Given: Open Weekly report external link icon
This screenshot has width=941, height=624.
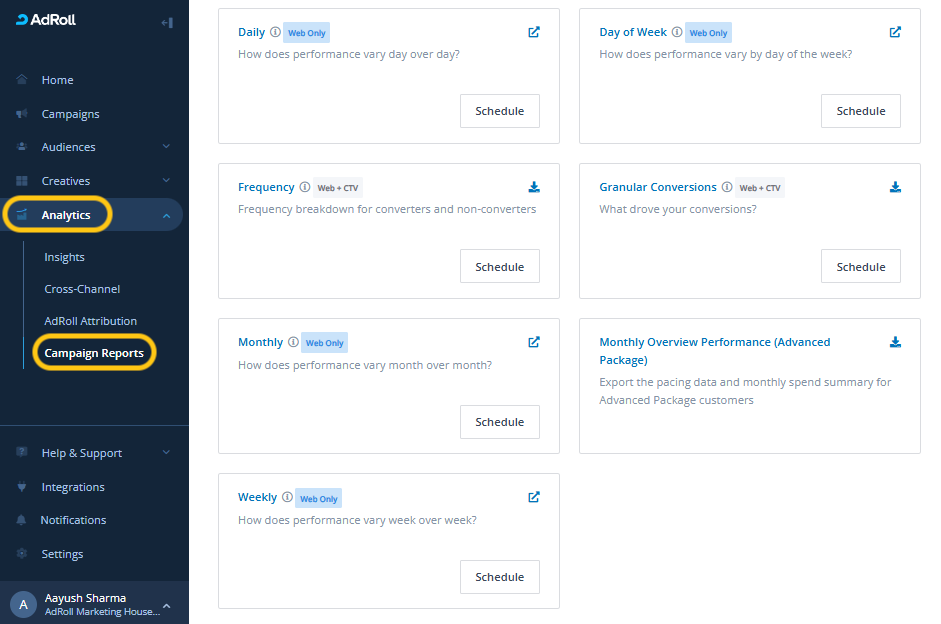Looking at the screenshot, I should click(534, 497).
